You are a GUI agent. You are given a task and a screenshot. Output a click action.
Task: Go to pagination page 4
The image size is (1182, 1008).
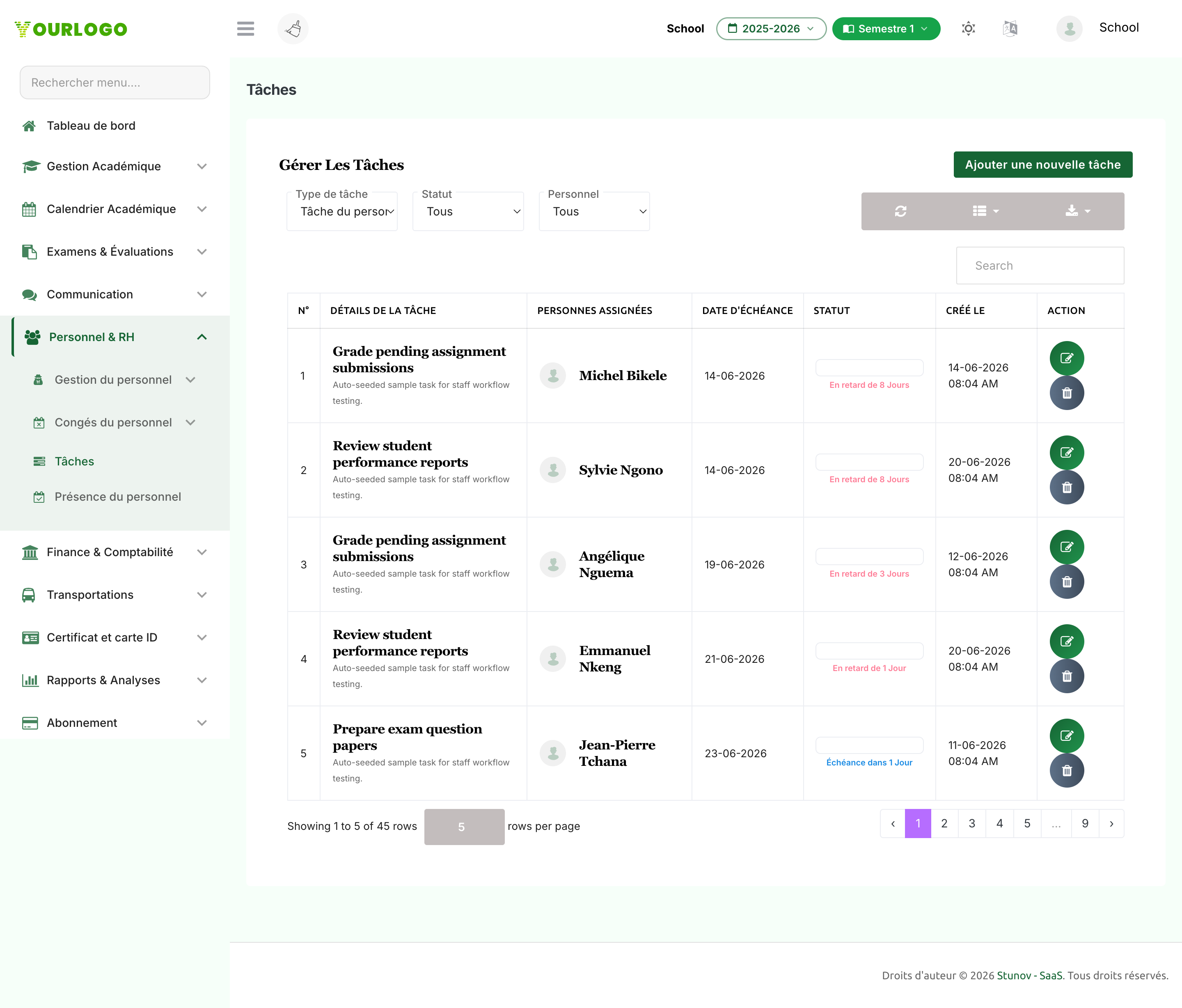point(999,824)
